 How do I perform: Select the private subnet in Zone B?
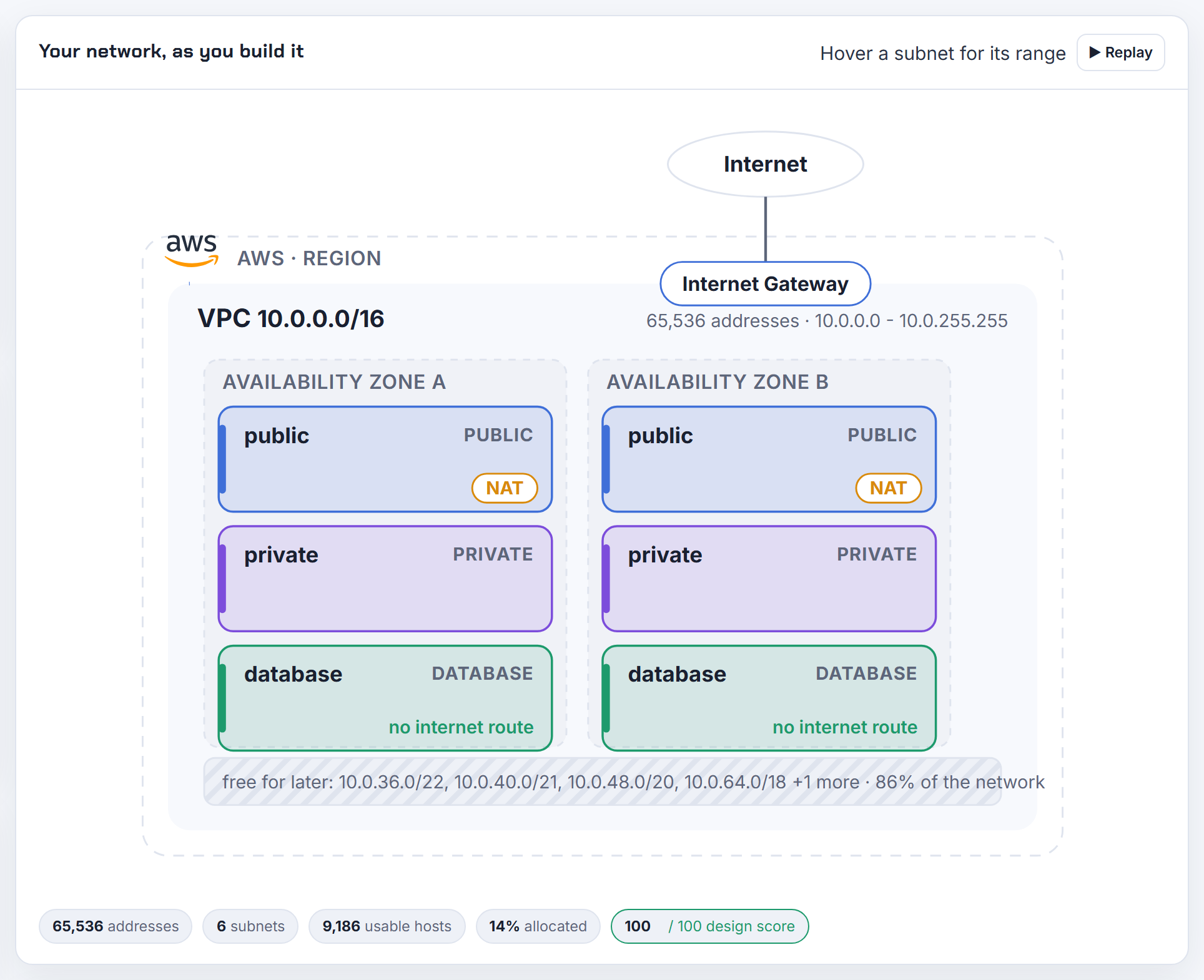pyautogui.click(x=769, y=579)
